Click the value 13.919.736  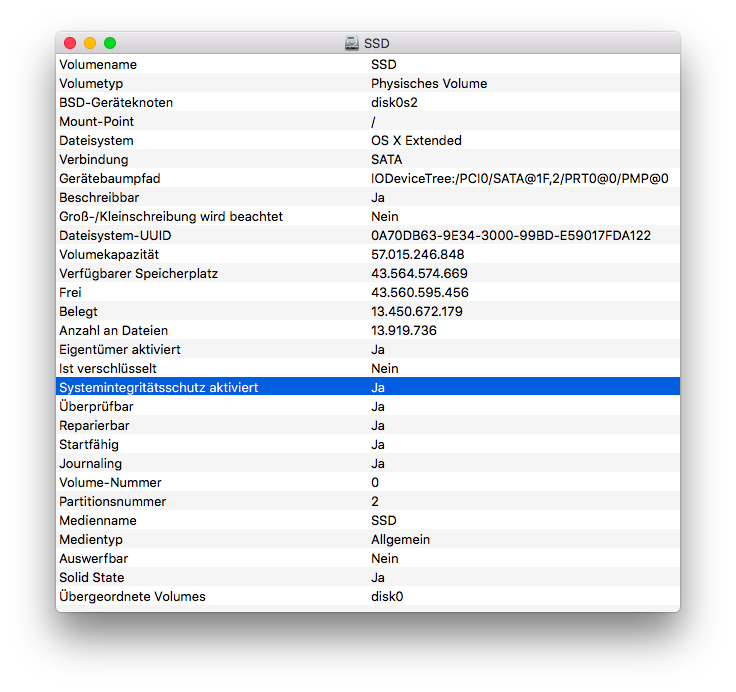click(404, 331)
